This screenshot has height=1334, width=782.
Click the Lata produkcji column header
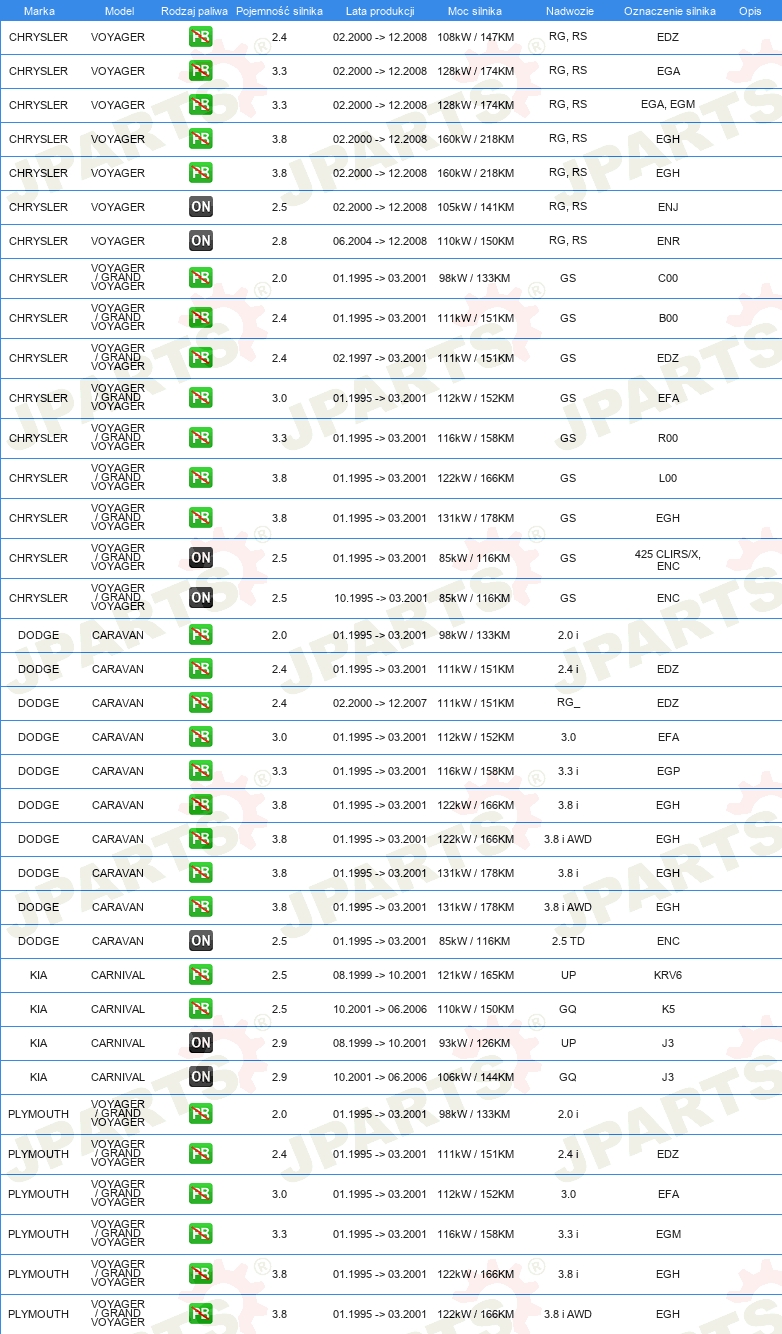(x=380, y=11)
